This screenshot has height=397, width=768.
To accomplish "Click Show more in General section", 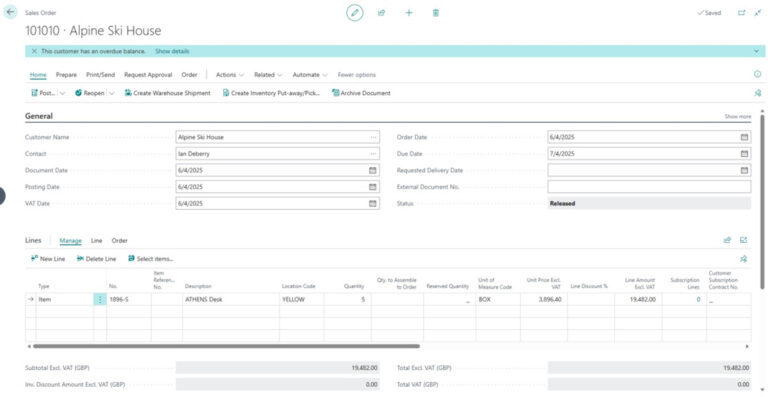I will (738, 117).
